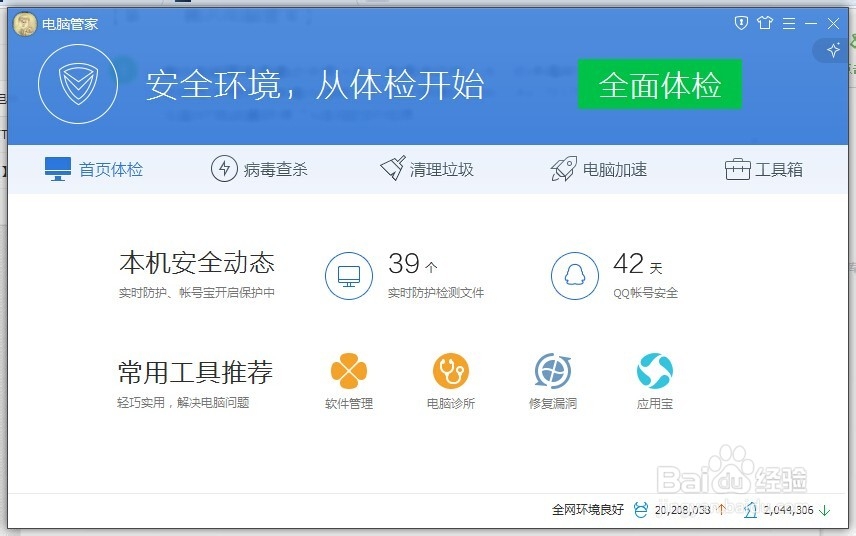This screenshot has height=536, width=856.
Task: Click the 42 天 QQ safety count
Action: point(638,264)
